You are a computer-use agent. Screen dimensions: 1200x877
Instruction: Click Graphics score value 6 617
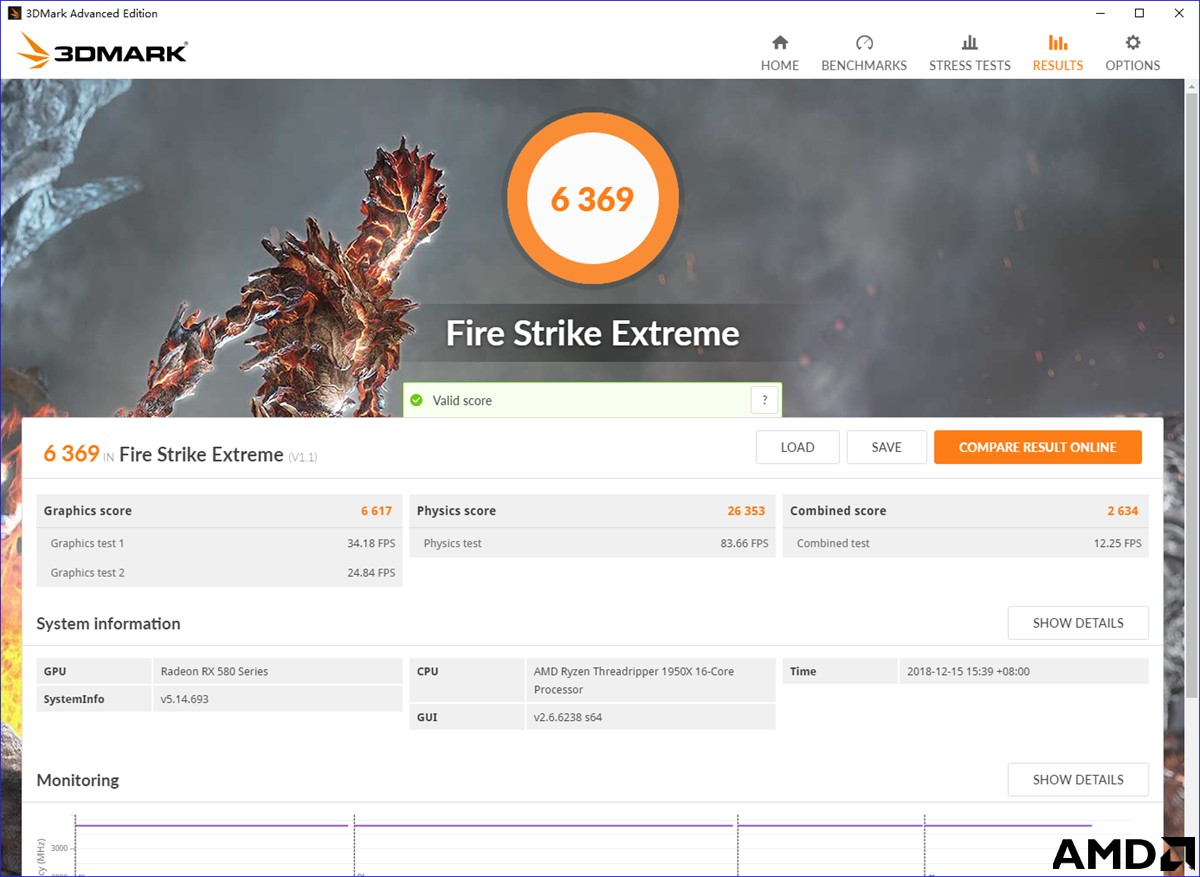click(x=377, y=511)
